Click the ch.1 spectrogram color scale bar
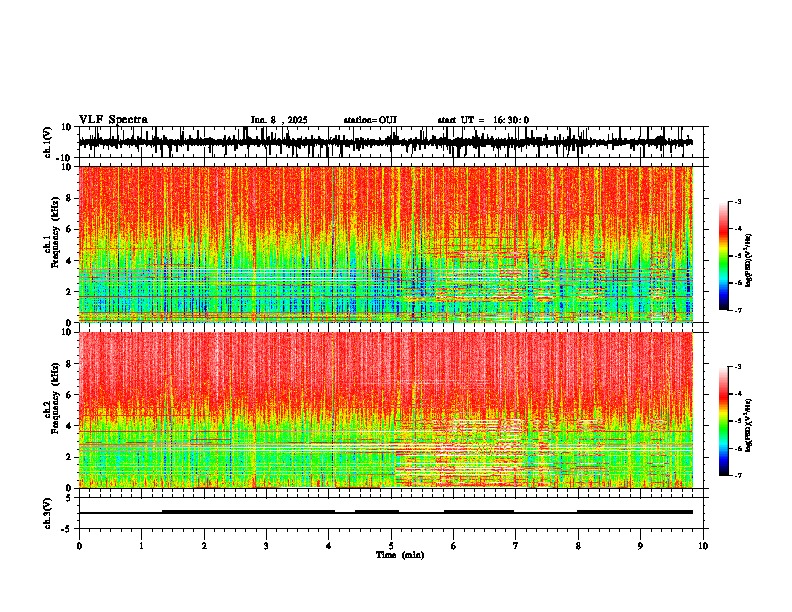 (x=723, y=255)
